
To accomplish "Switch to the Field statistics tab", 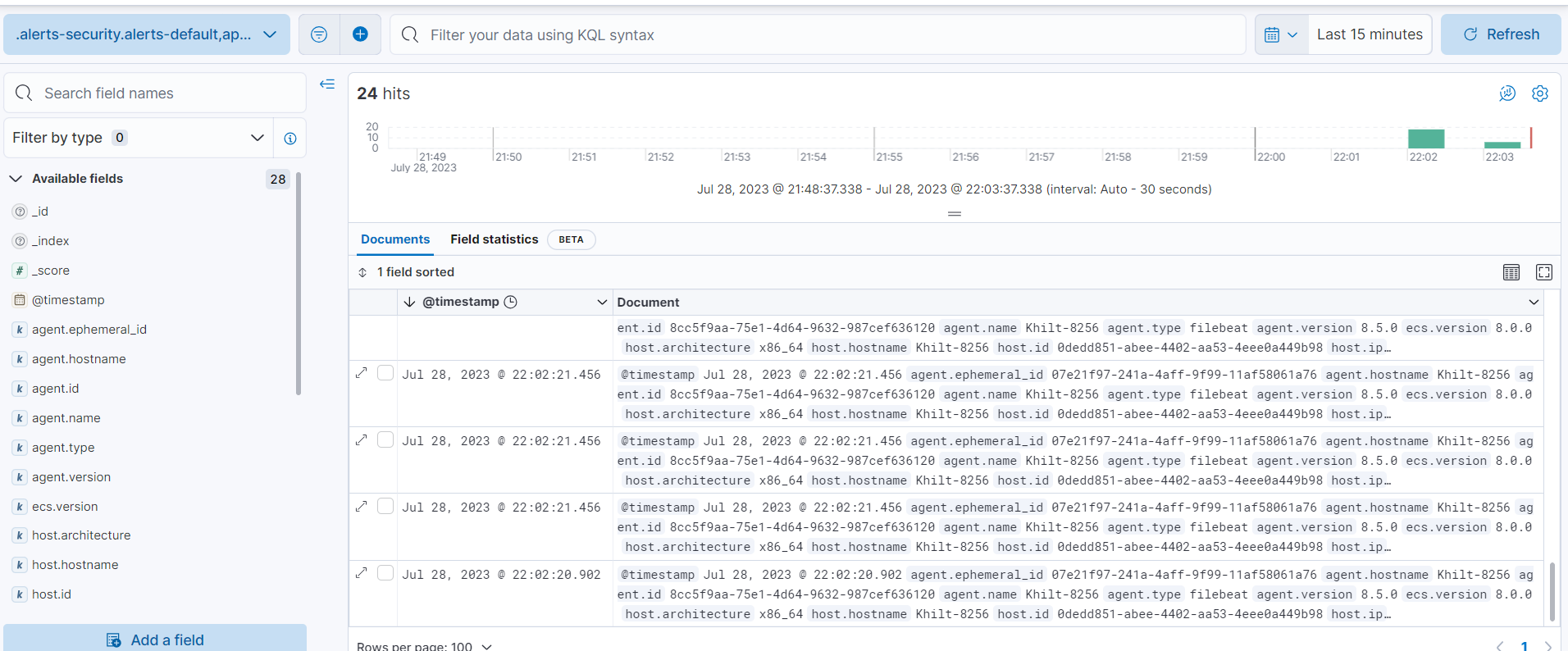I will click(494, 239).
